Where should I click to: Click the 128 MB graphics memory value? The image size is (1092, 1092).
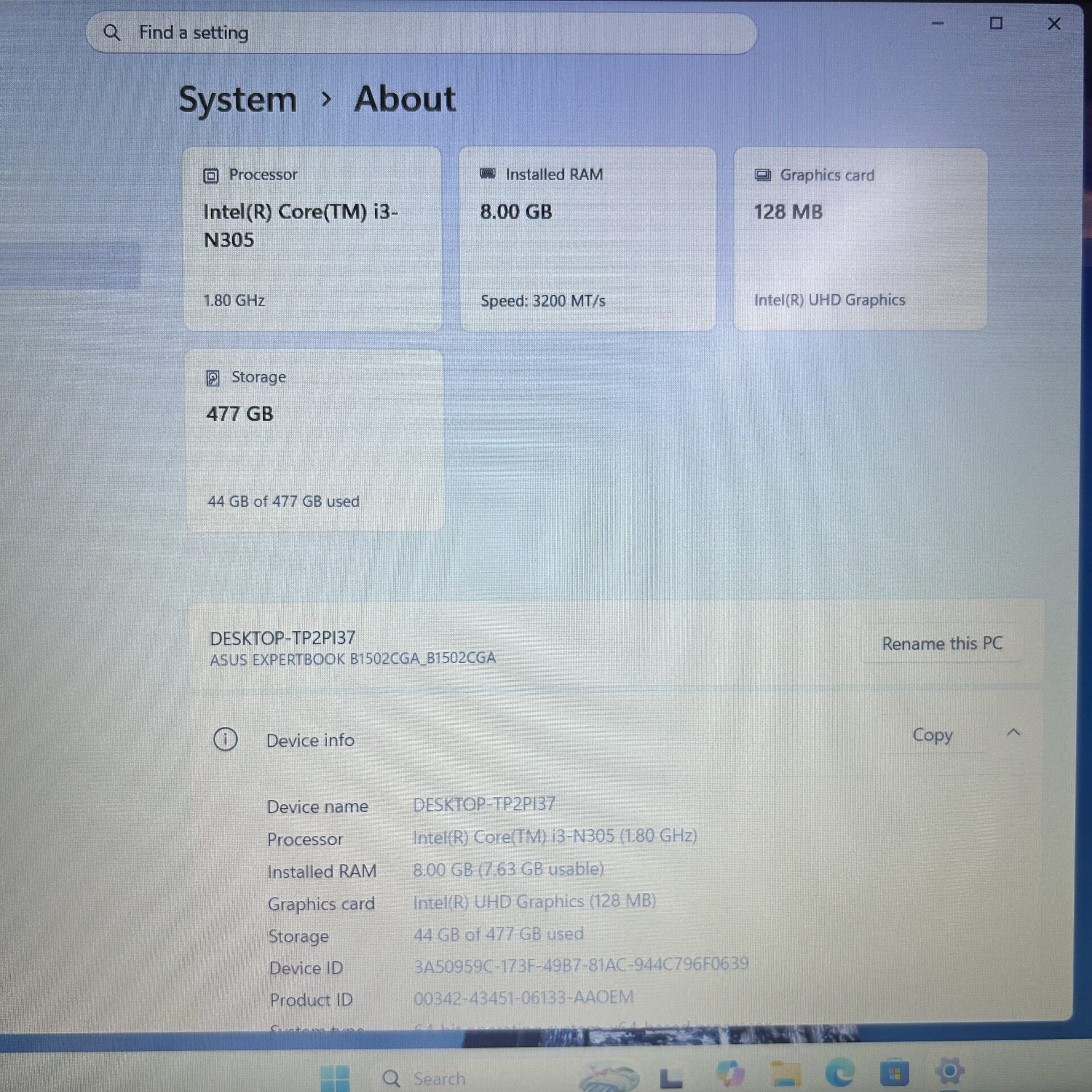(788, 212)
